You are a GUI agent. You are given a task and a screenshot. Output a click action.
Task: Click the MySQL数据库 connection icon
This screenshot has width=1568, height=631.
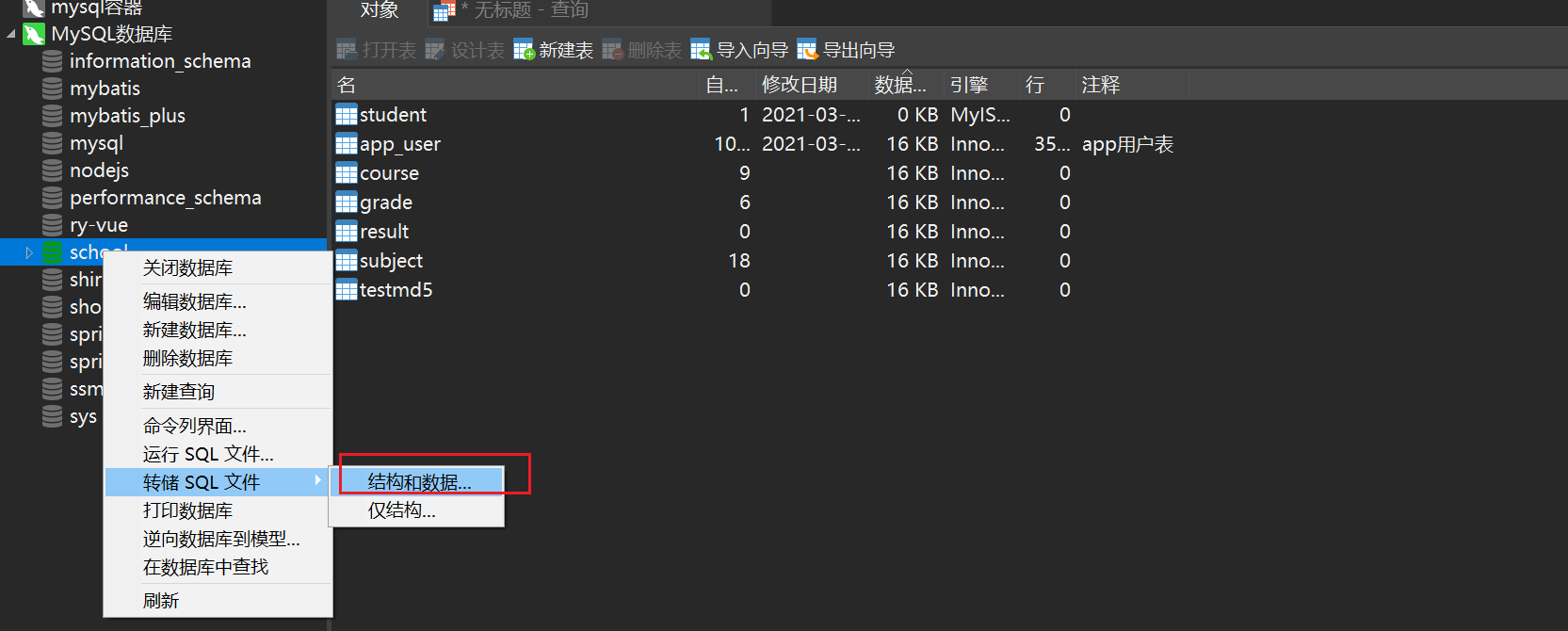(x=35, y=35)
